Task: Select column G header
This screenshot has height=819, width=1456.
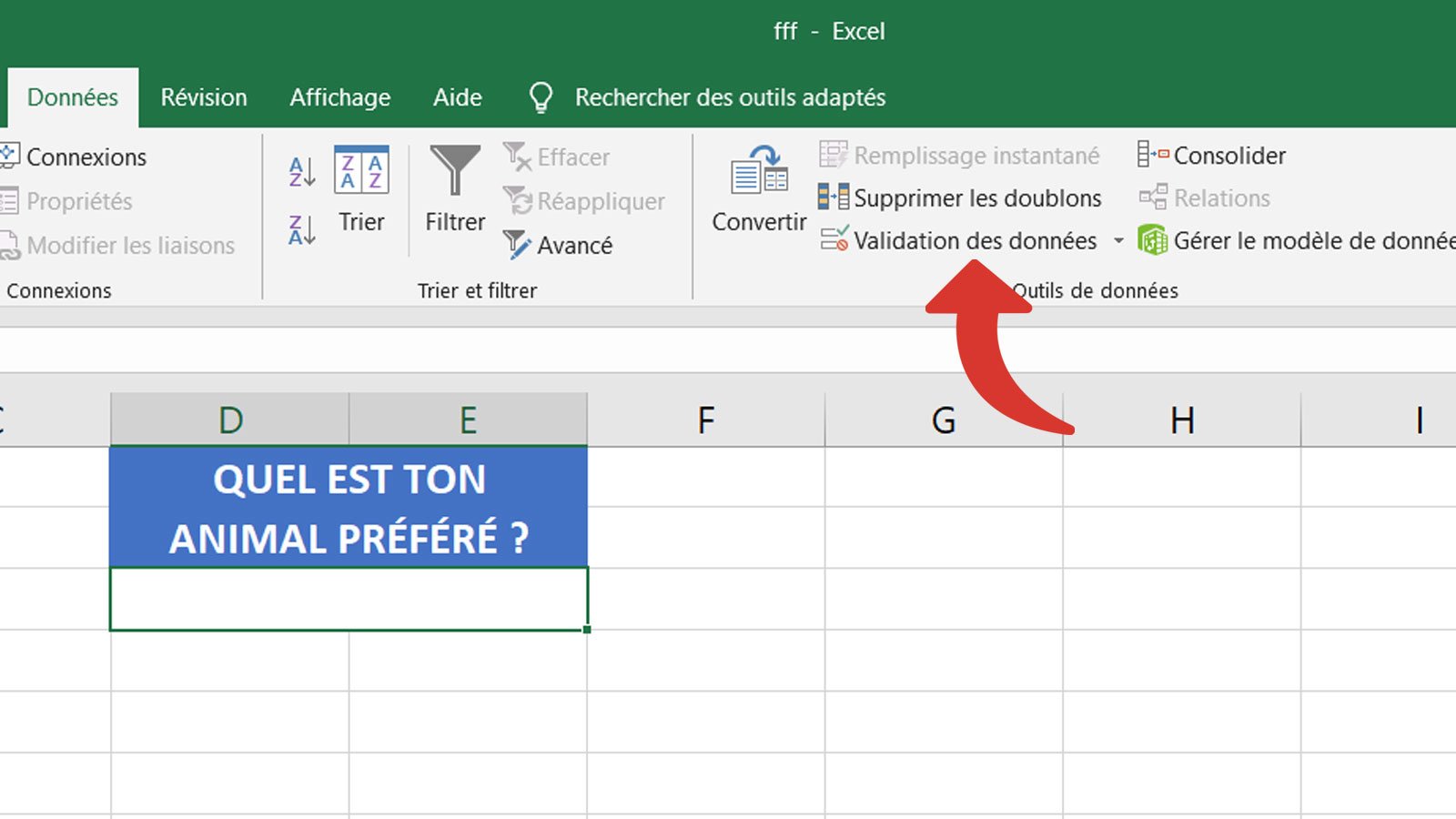Action: click(944, 420)
